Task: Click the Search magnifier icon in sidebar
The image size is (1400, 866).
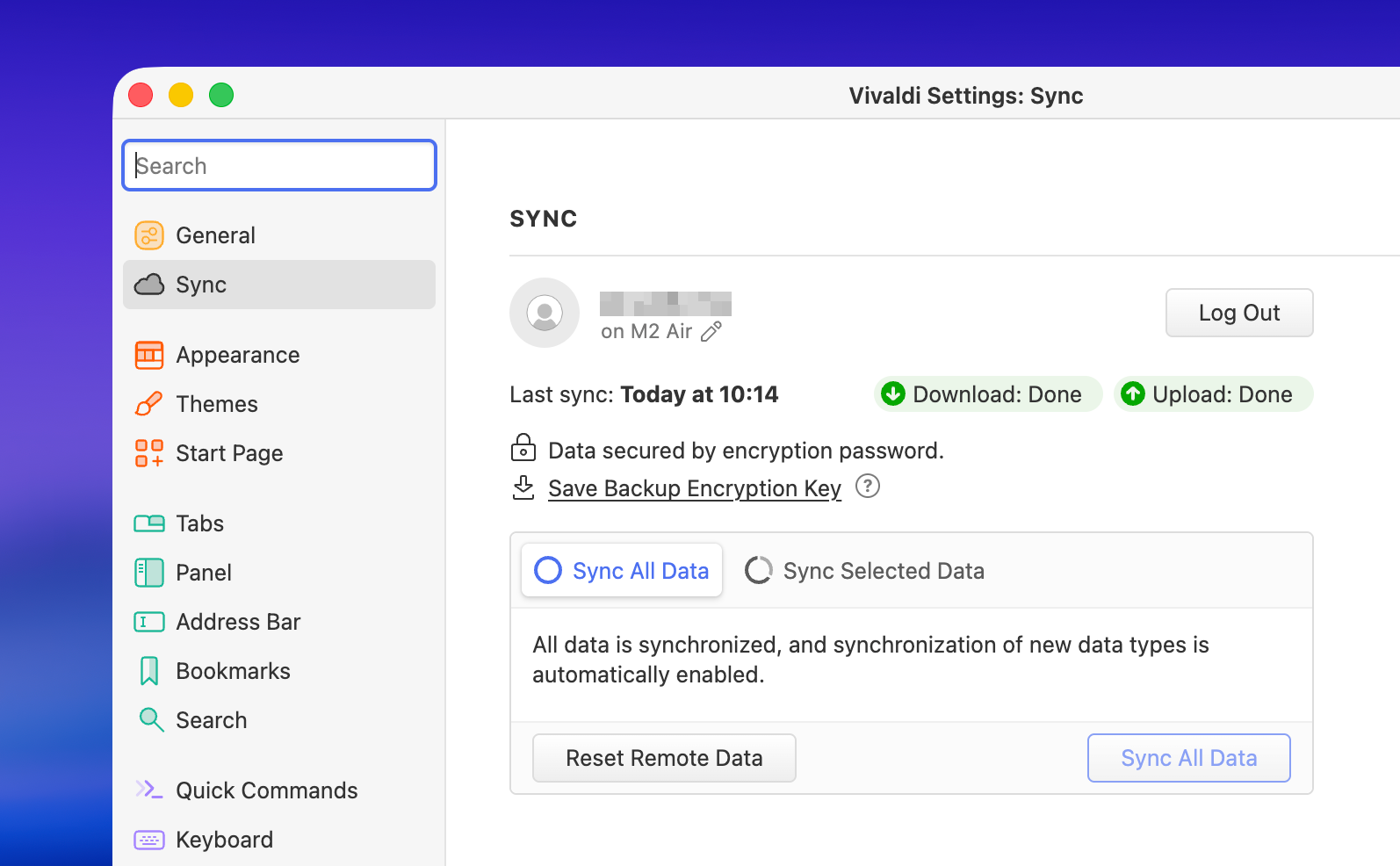Action: pos(151,720)
